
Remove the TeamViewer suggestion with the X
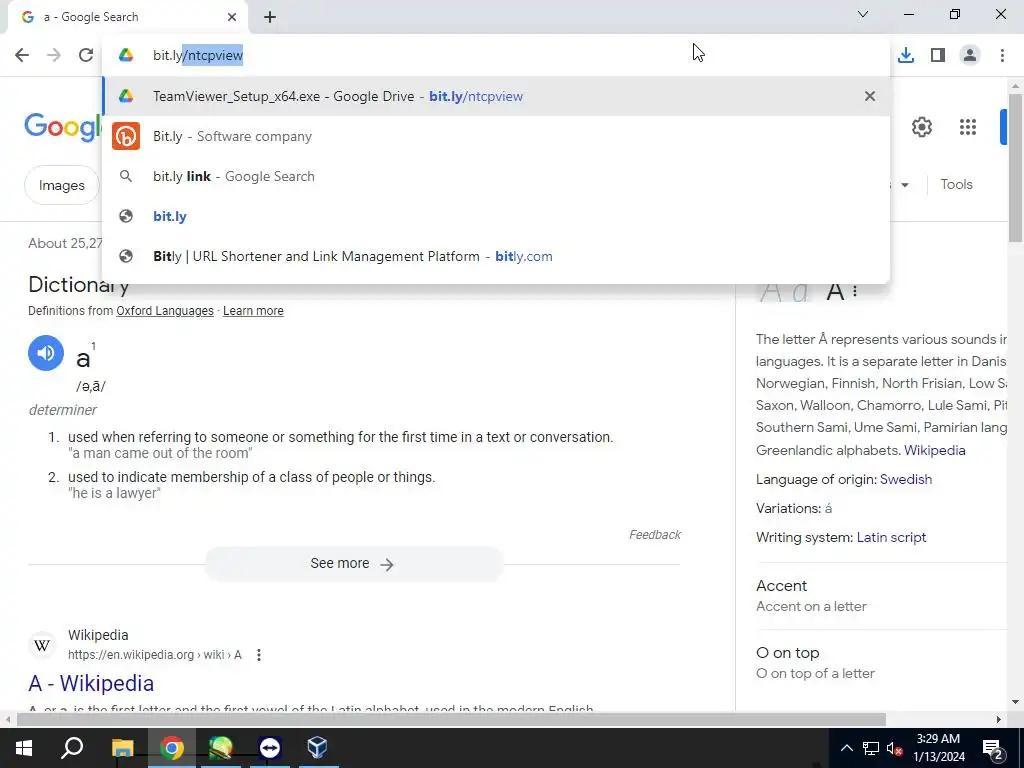(869, 96)
